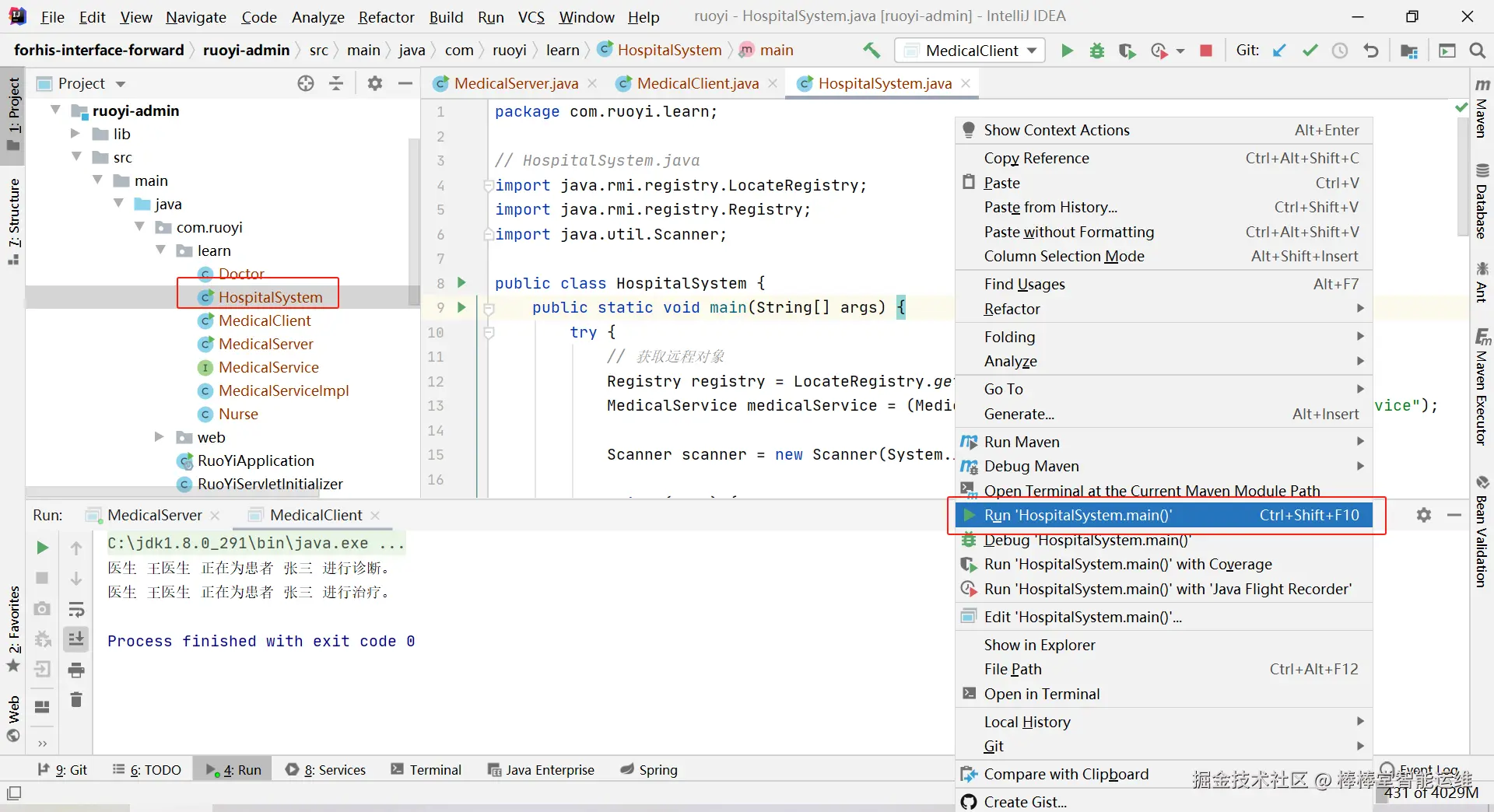
Task: Click the Debug bug icon in toolbar
Action: [x=1097, y=51]
